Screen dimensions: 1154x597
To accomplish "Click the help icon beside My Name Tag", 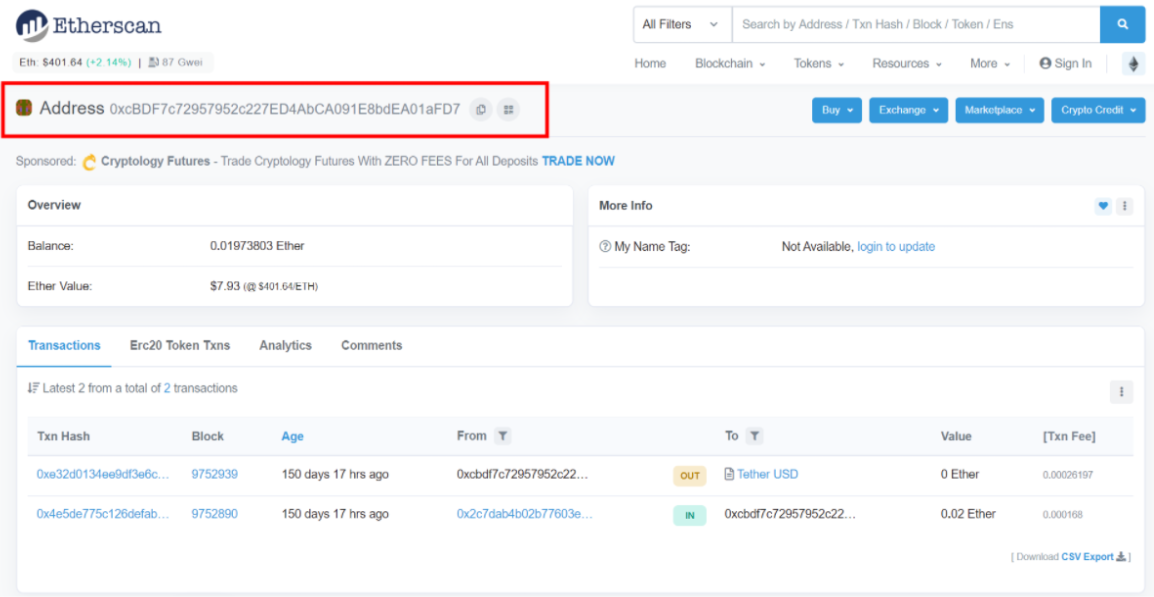I will pyautogui.click(x=605, y=247).
